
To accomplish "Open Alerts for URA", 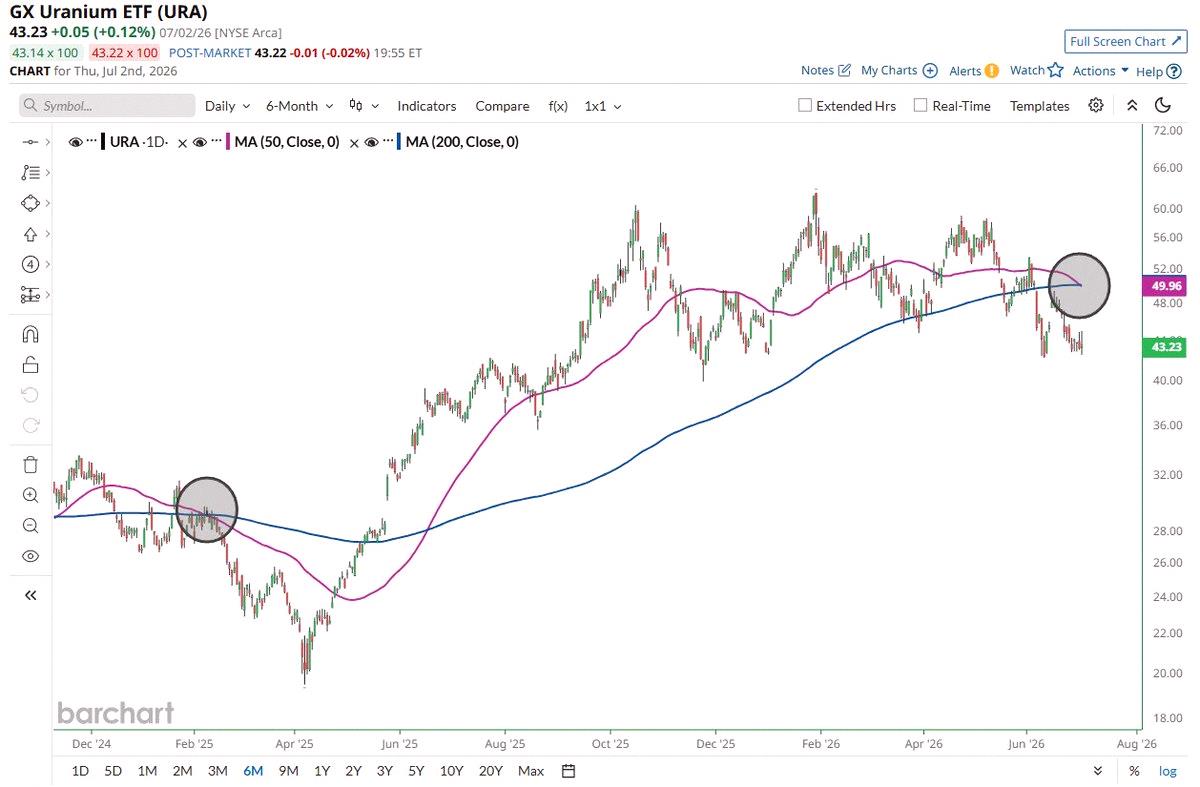I will click(974, 70).
